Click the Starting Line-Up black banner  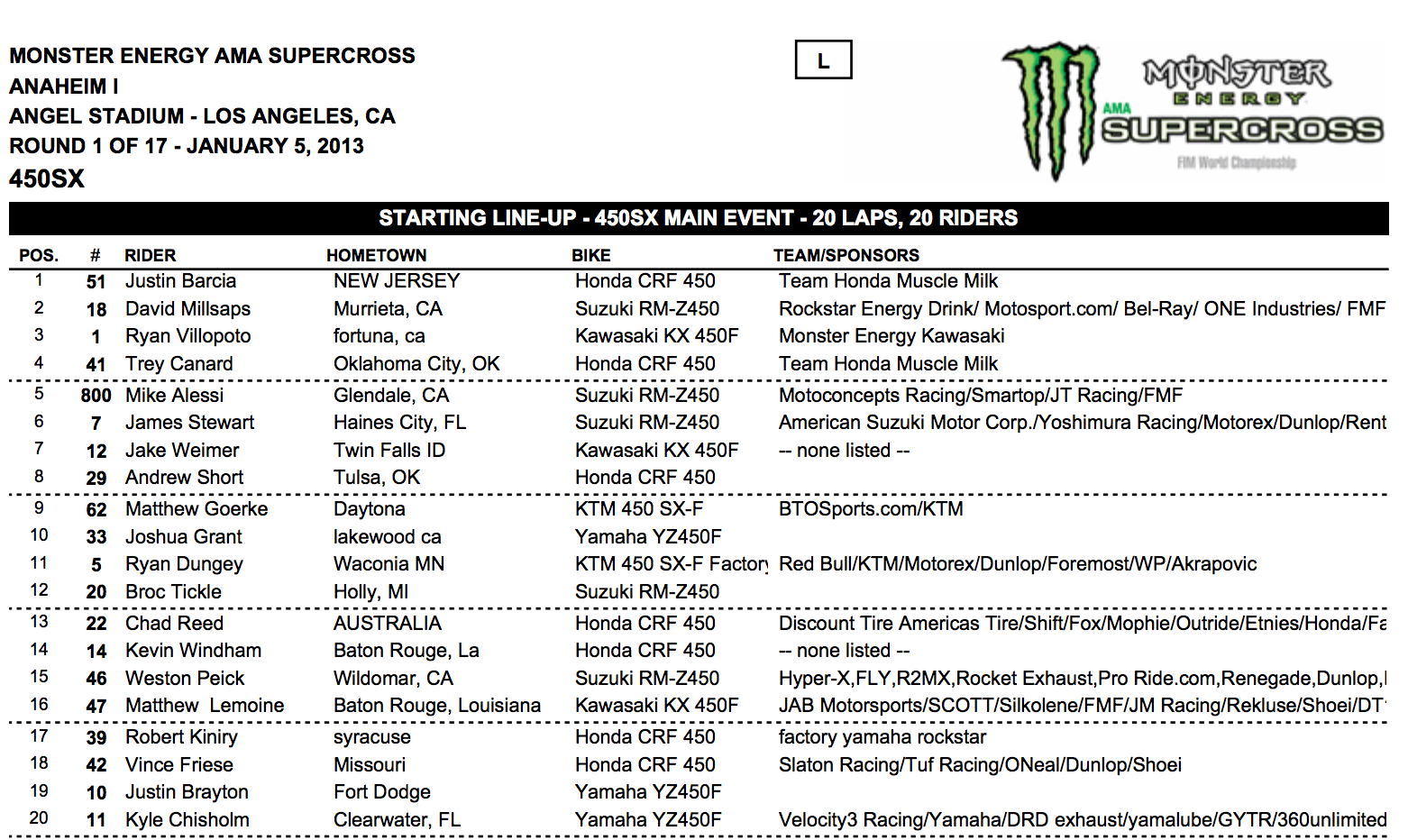tap(699, 218)
